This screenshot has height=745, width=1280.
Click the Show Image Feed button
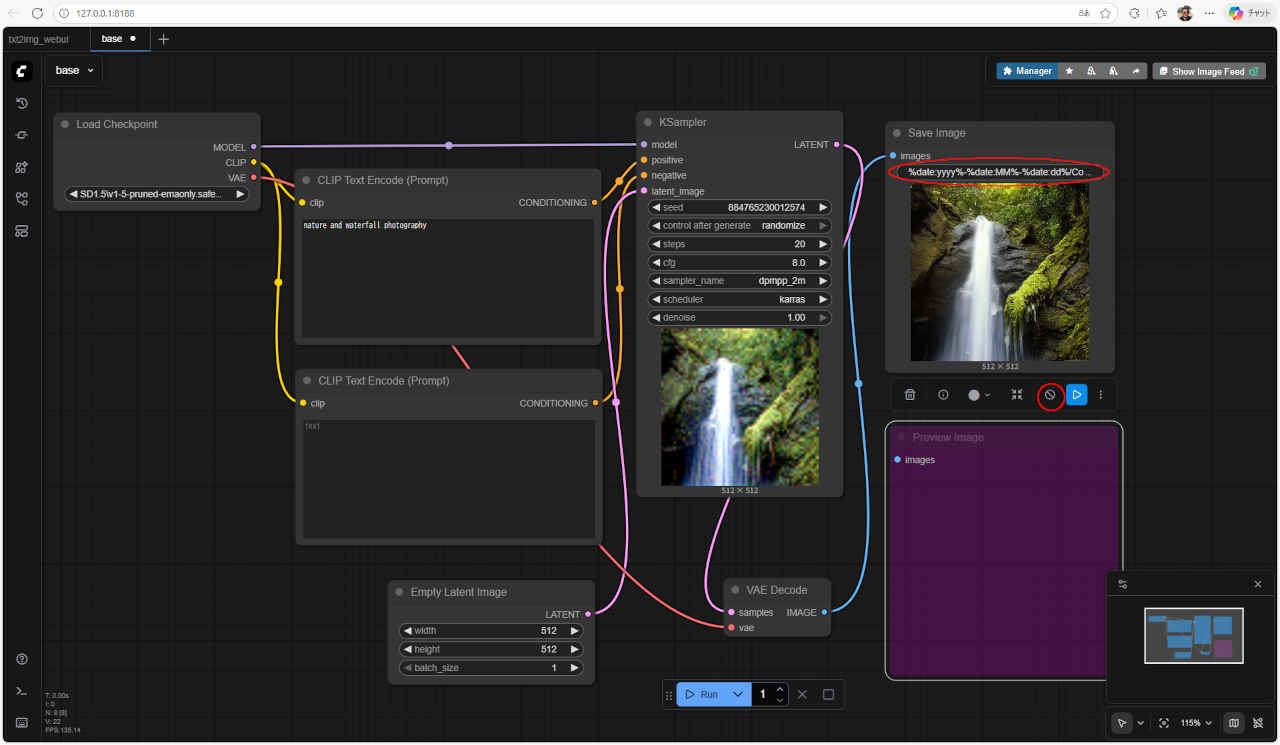[1208, 71]
